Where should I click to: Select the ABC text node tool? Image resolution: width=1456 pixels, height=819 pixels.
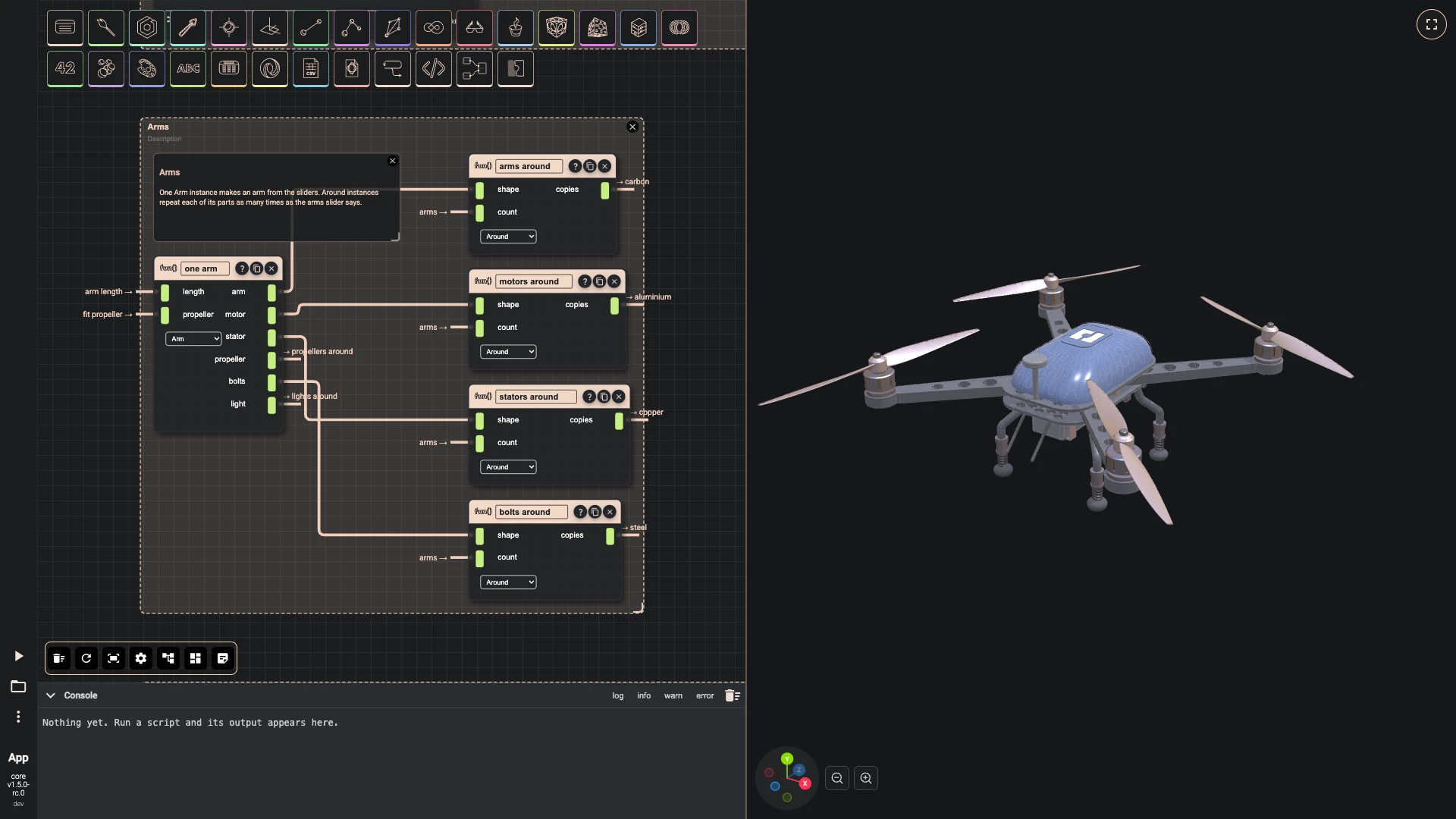click(188, 68)
